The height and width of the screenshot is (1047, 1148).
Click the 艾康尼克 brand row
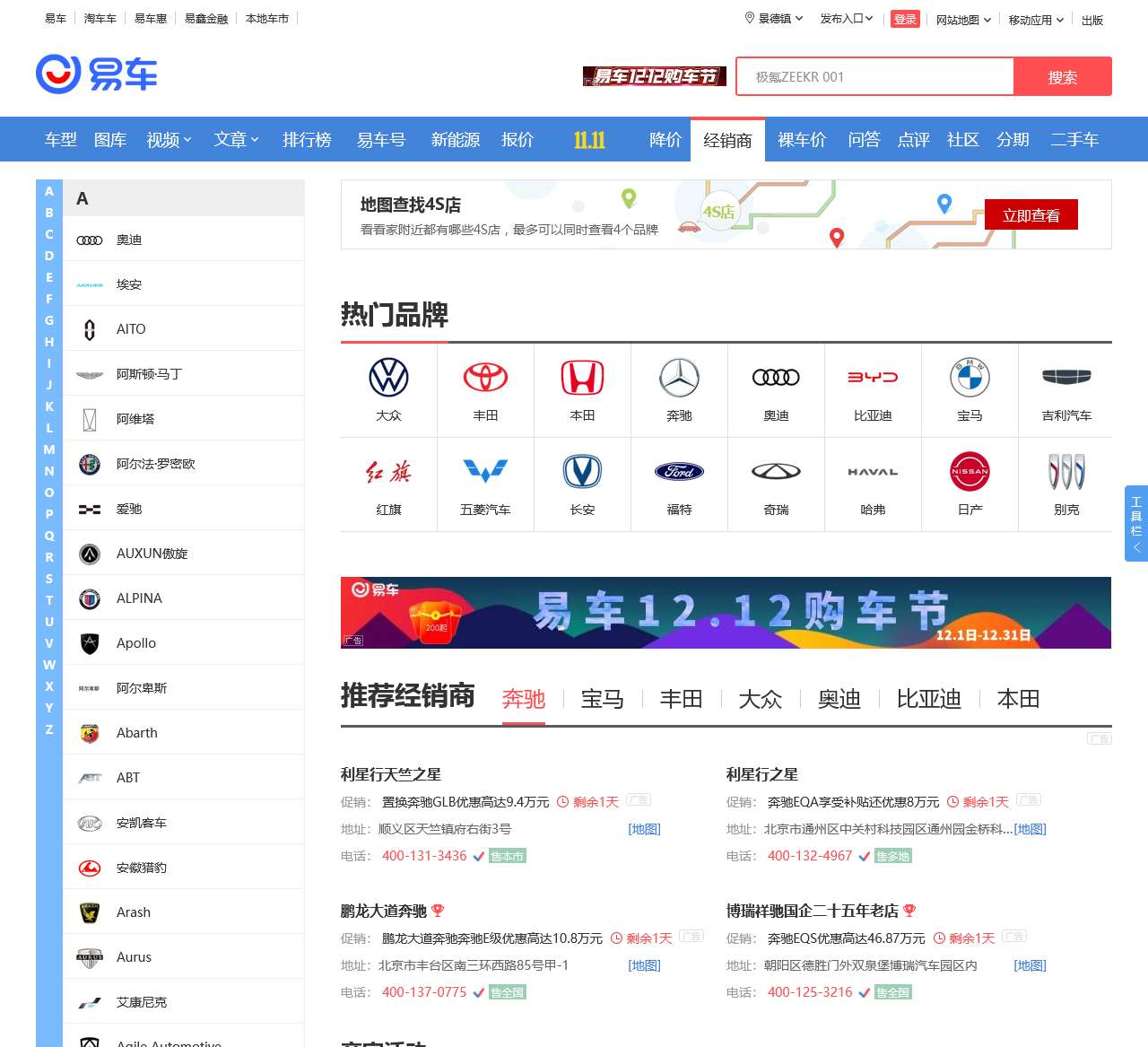coord(183,1001)
